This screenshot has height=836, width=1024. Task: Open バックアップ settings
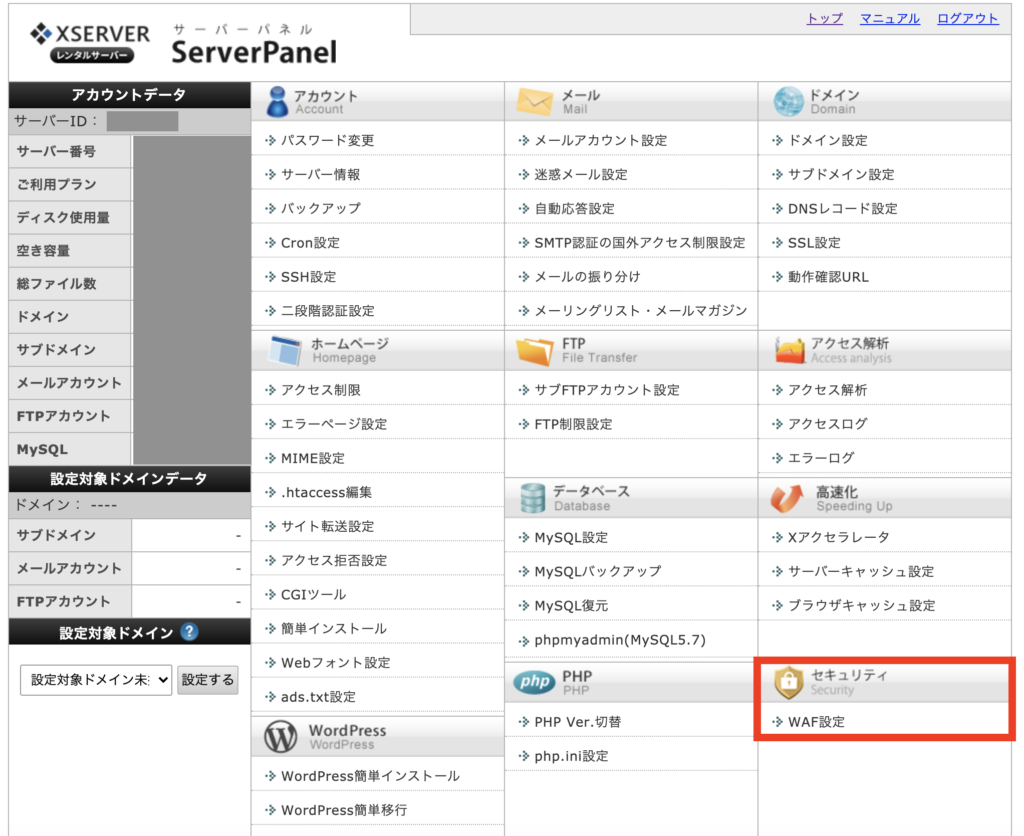pyautogui.click(x=321, y=208)
